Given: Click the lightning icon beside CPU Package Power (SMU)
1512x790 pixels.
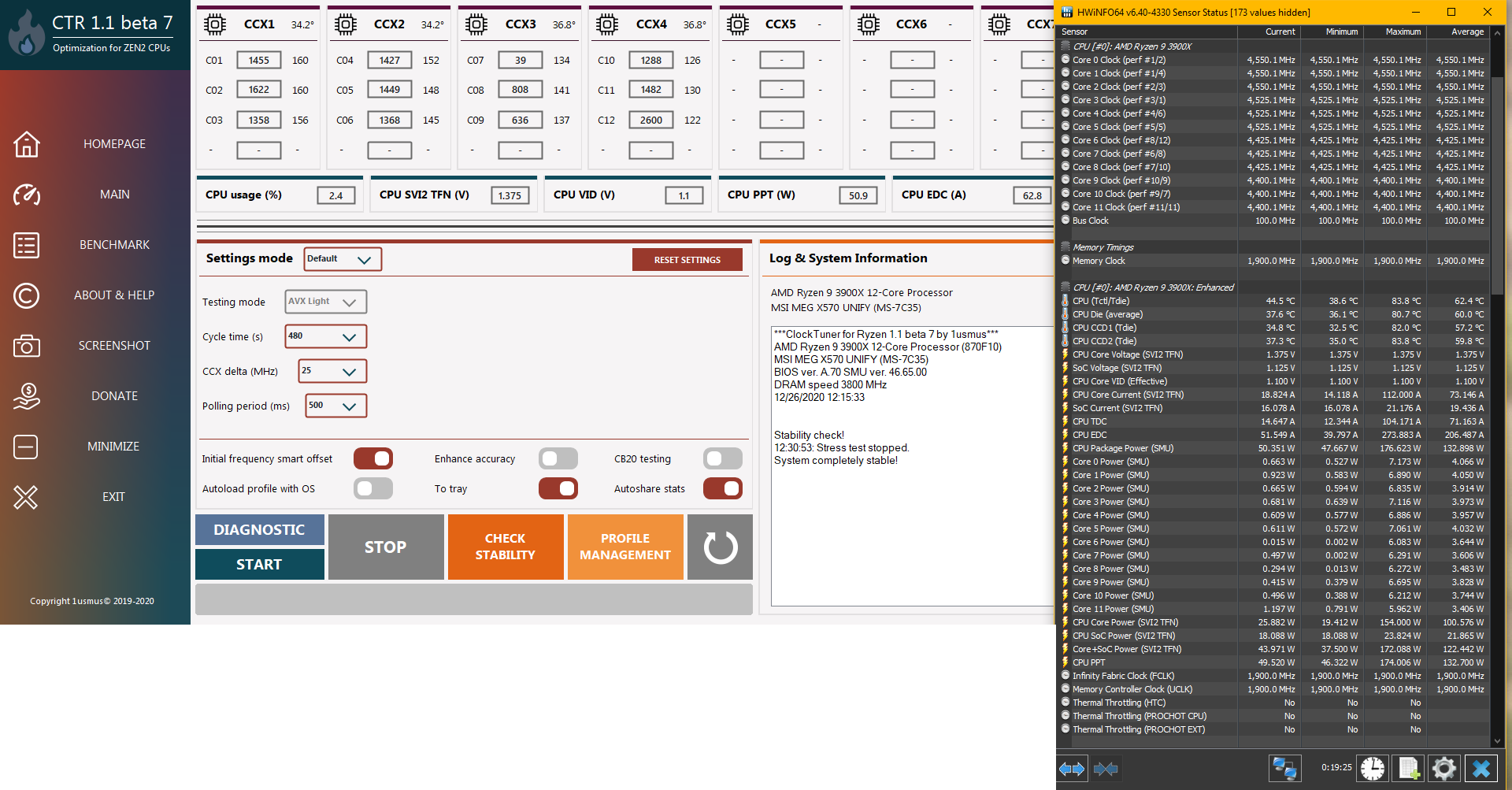Looking at the screenshot, I should click(x=1065, y=448).
